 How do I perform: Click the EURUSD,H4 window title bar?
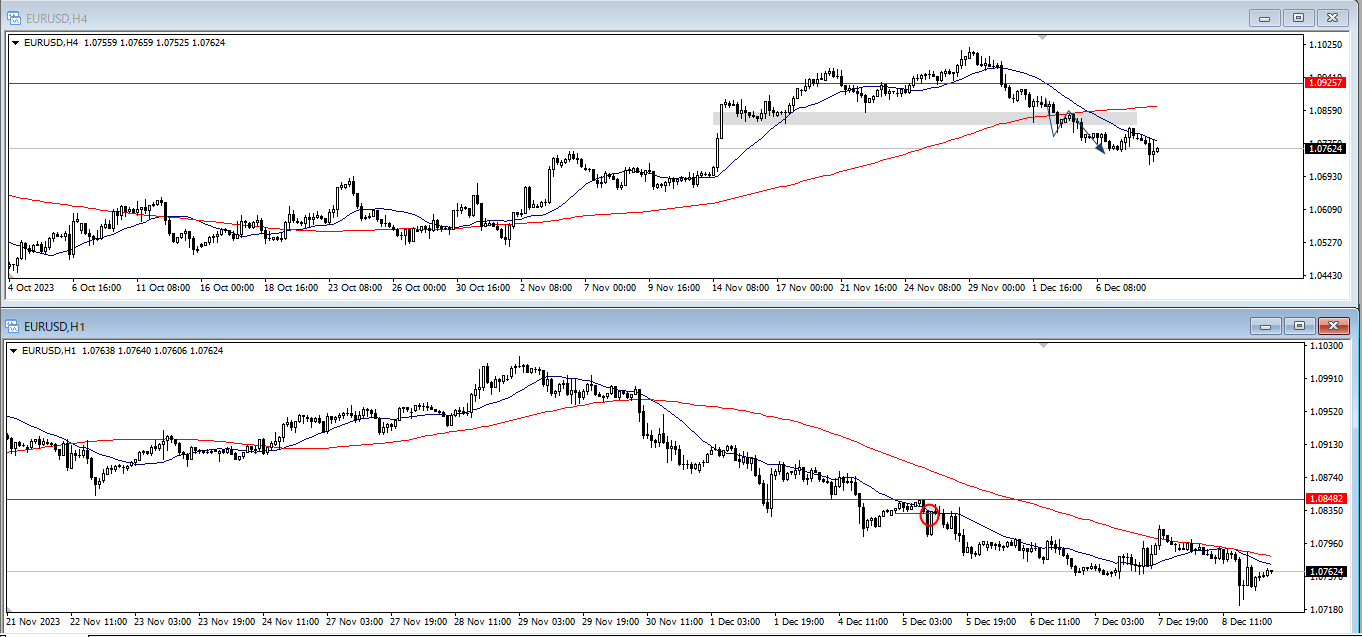pyautogui.click(x=600, y=17)
